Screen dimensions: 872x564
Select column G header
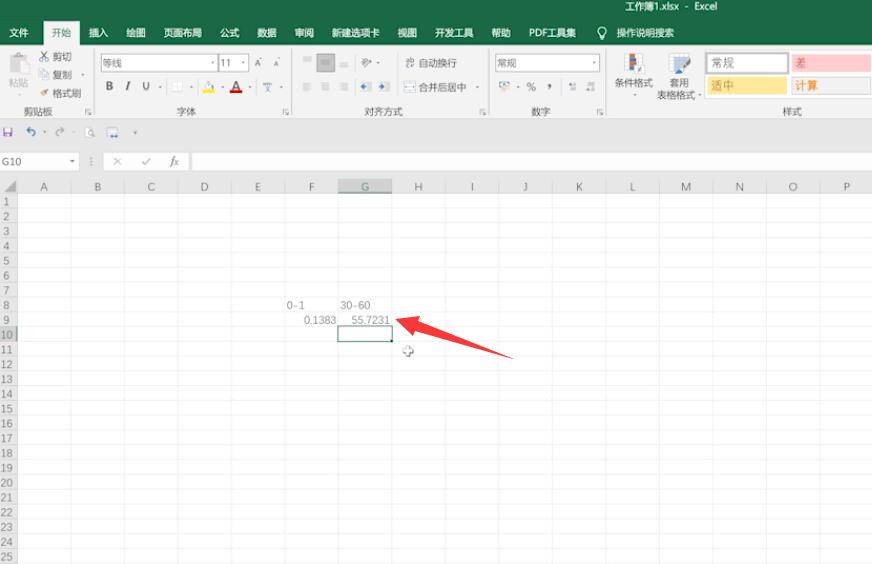click(x=365, y=186)
